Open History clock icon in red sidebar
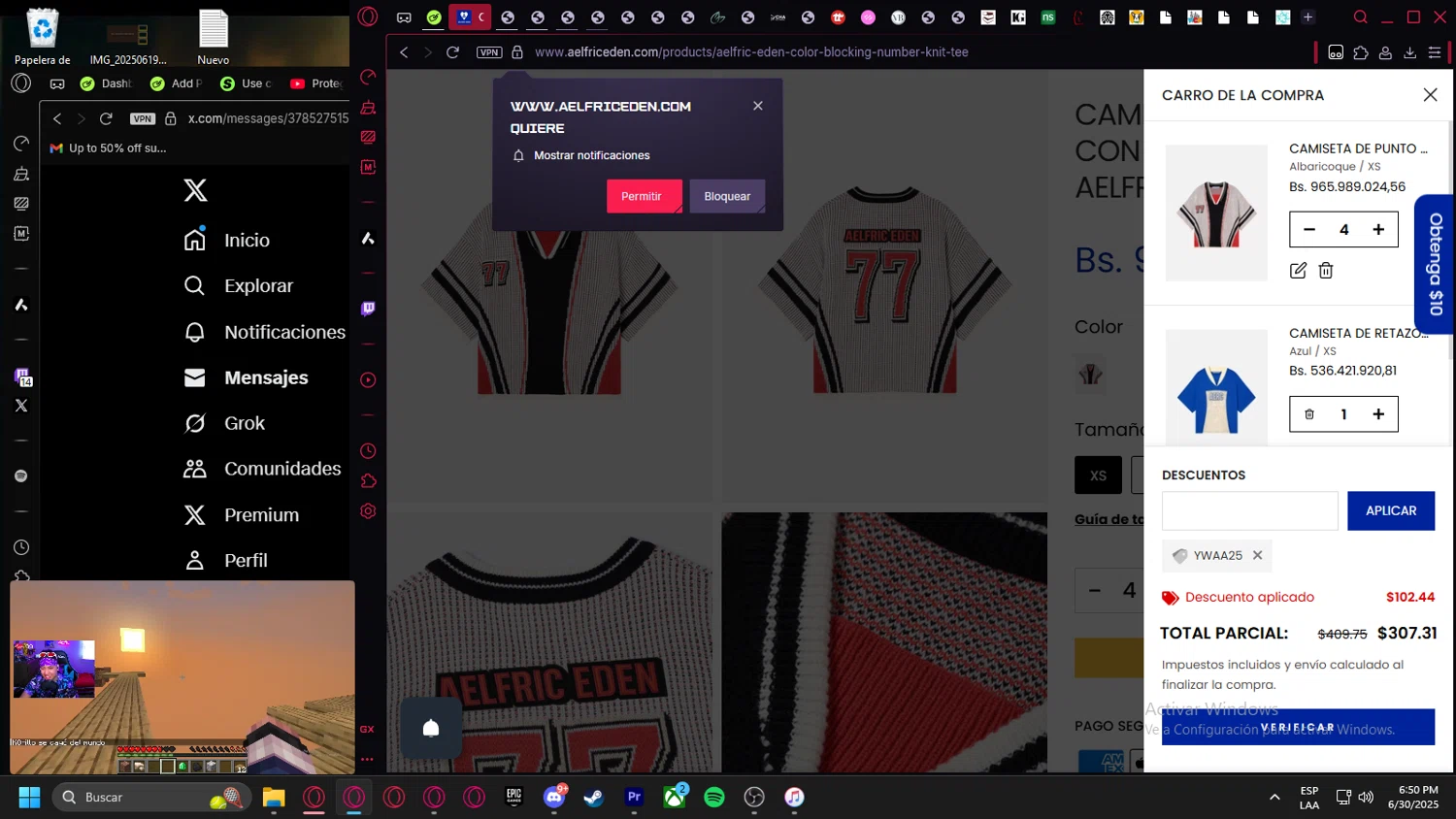1456x819 pixels. (x=368, y=451)
